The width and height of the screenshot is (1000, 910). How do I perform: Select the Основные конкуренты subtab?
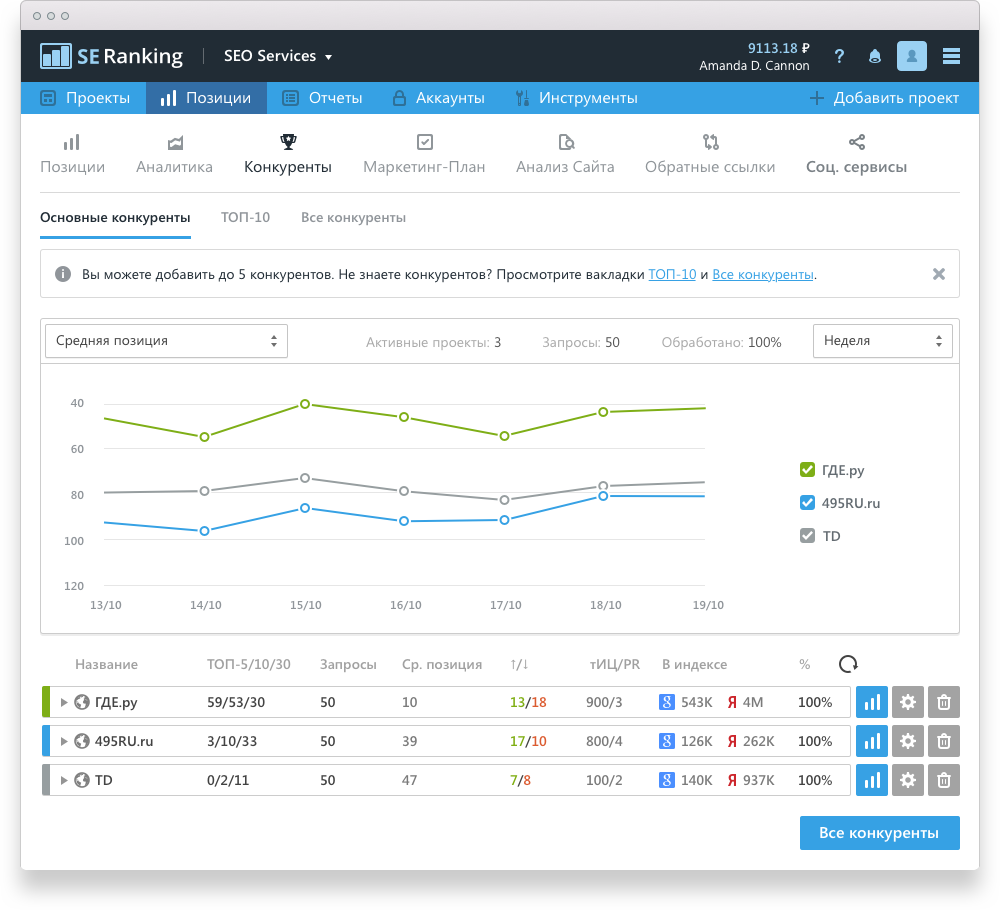[115, 217]
